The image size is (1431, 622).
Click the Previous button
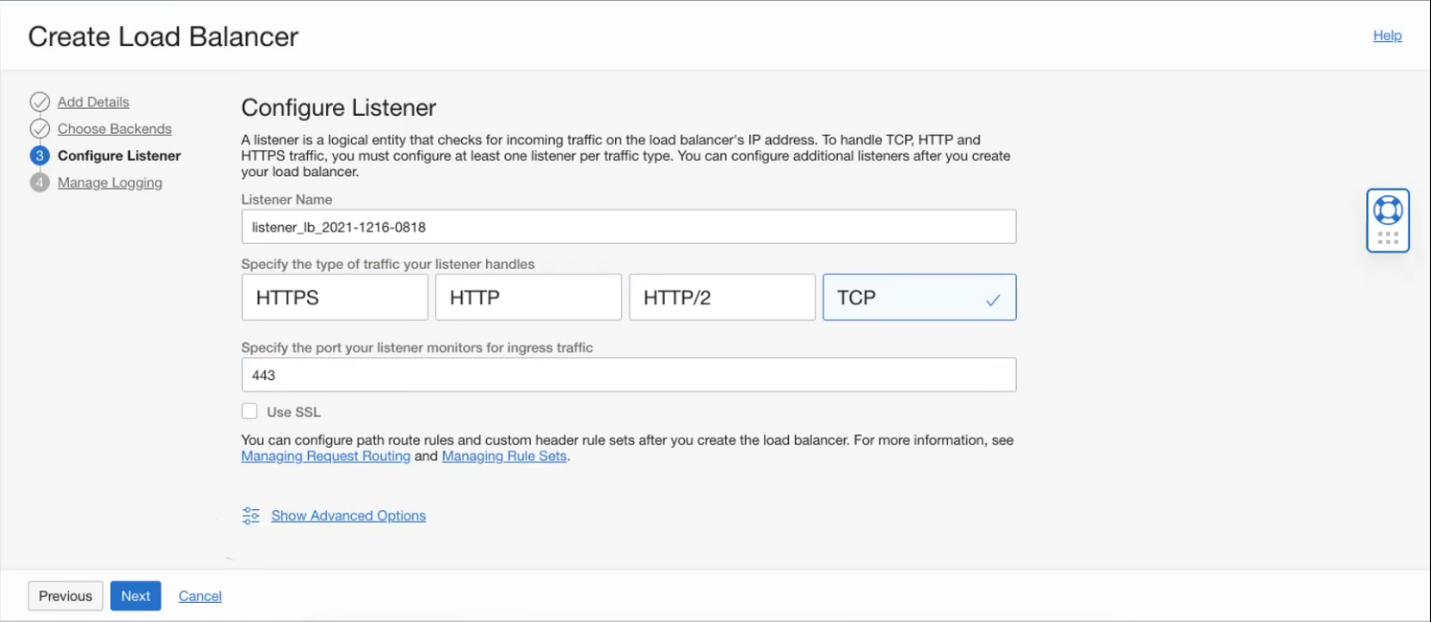[x=65, y=596]
